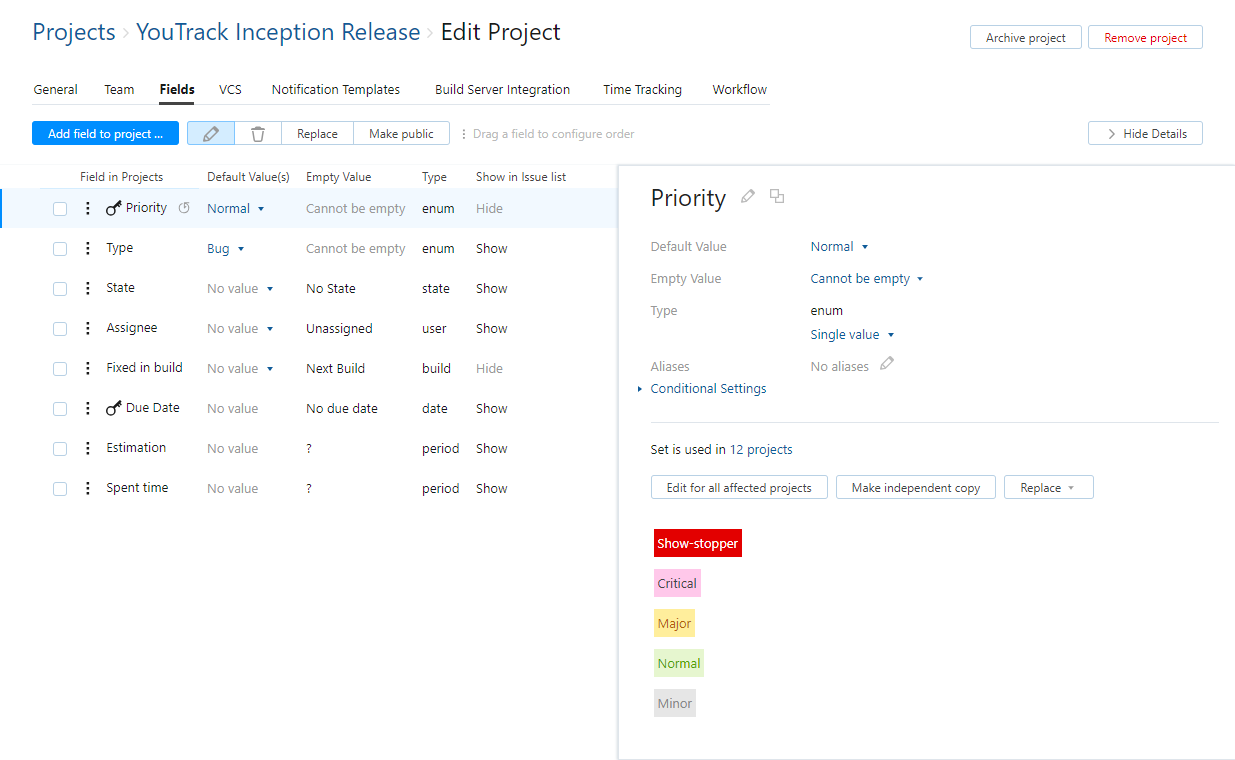
Task: Click the clock icon next to Priority
Action: pos(184,208)
